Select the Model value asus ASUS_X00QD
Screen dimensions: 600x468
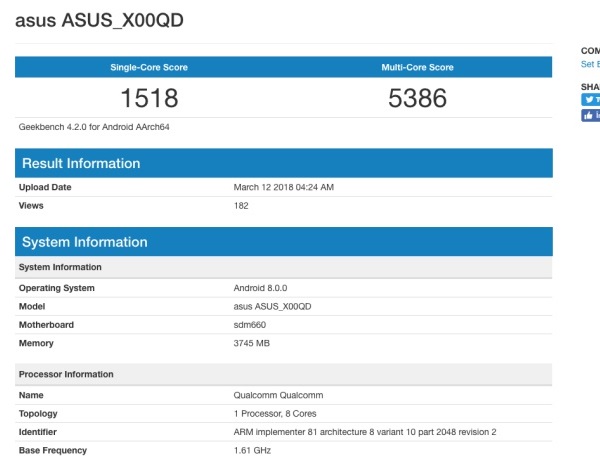click(x=272, y=307)
